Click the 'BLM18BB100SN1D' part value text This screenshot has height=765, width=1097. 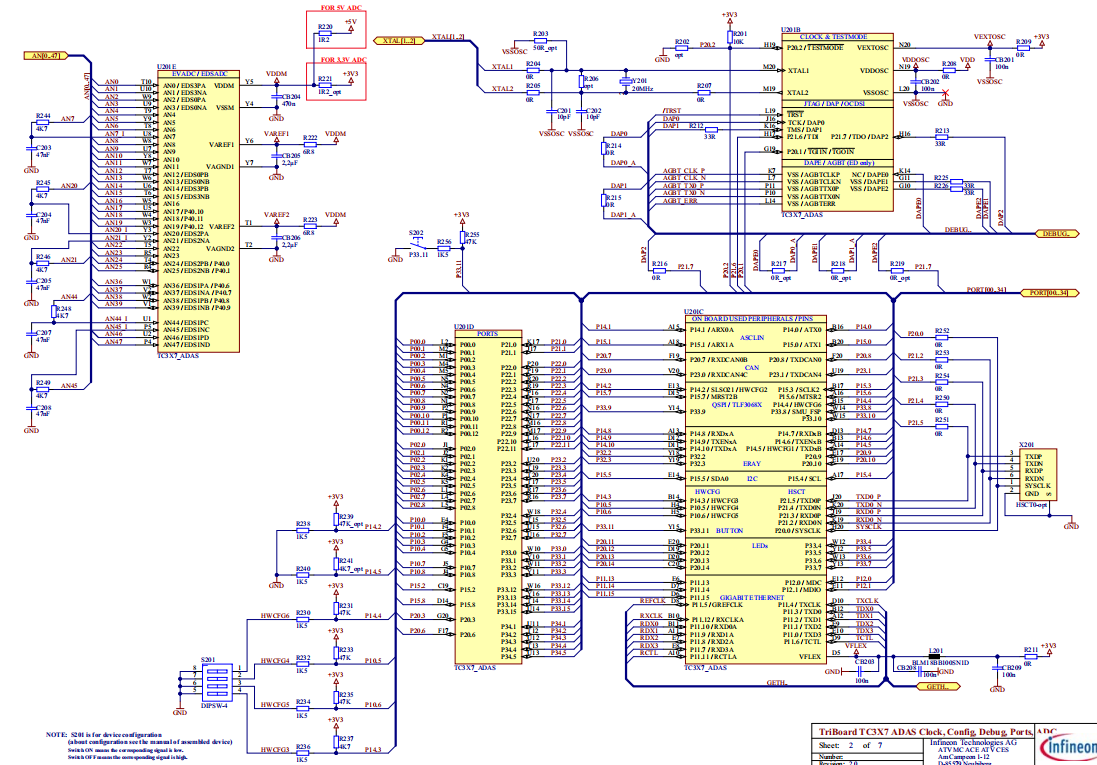pos(940,663)
